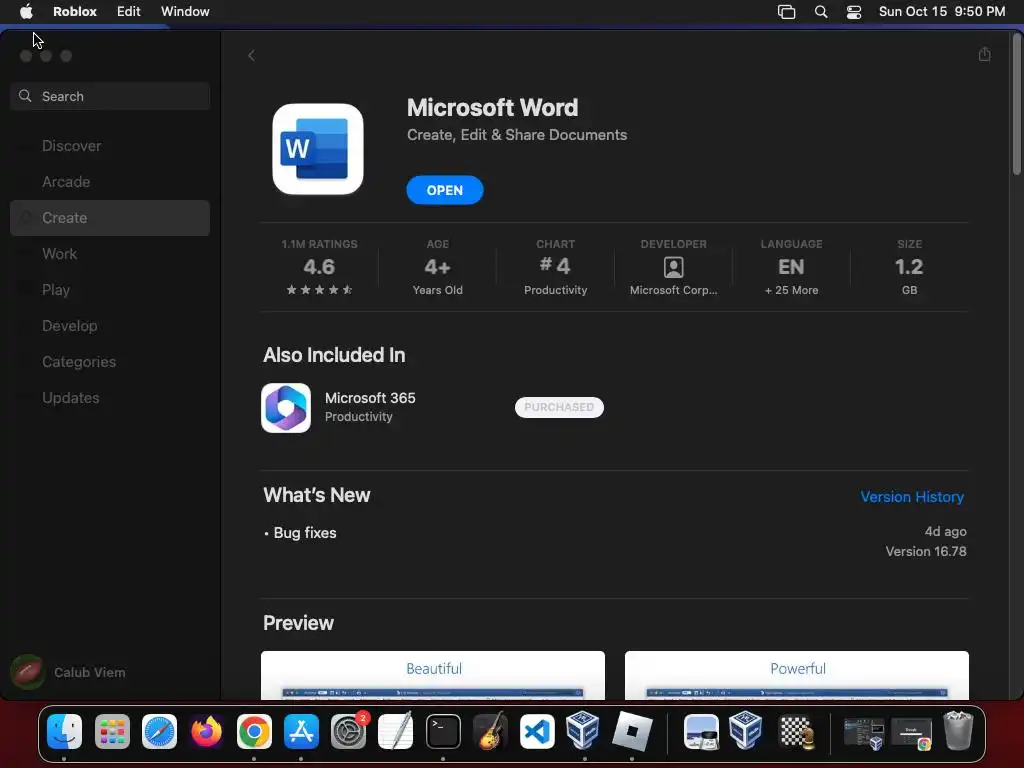Select Play in the sidebar
1024x768 pixels.
click(110, 289)
